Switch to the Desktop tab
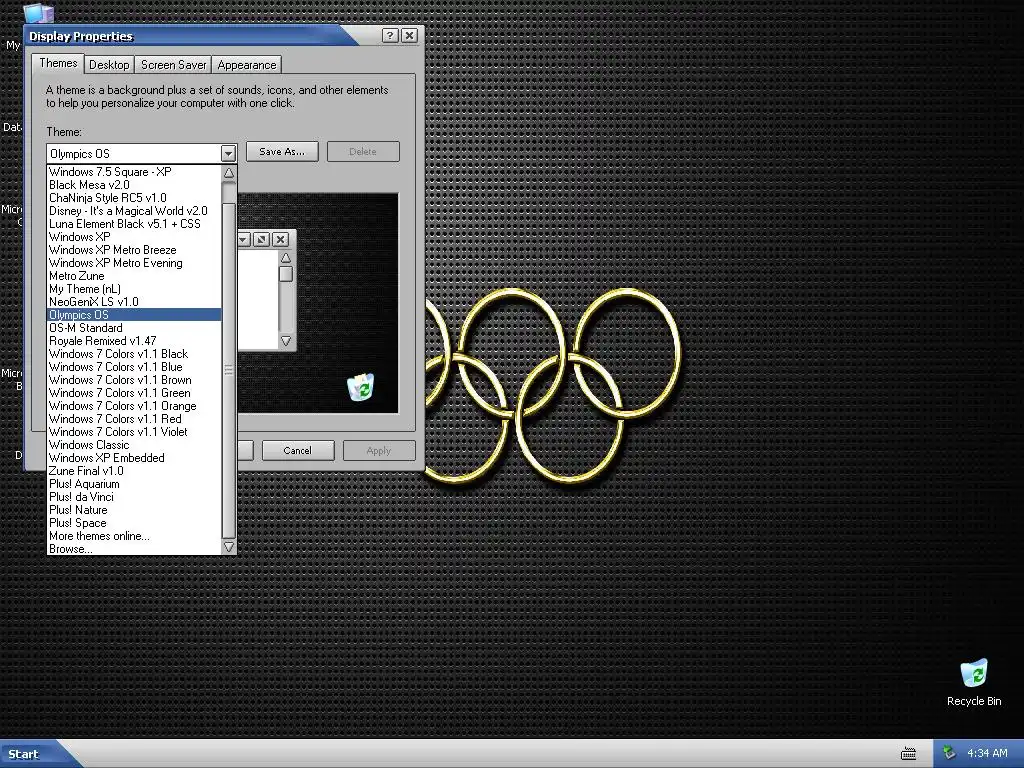Screen dimensions: 1024x768 pyautogui.click(x=109, y=65)
